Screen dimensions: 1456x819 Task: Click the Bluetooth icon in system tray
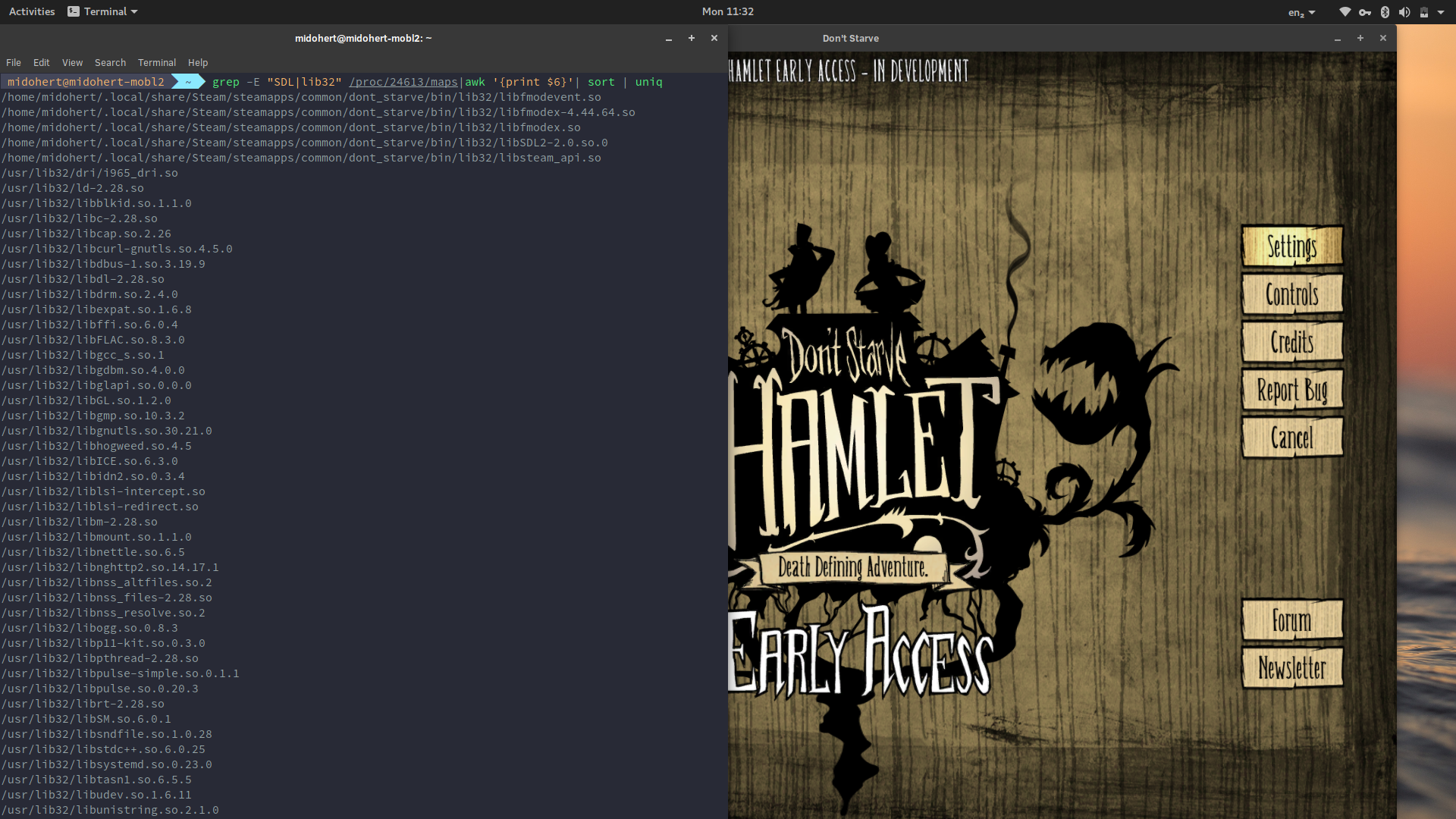(x=1385, y=12)
